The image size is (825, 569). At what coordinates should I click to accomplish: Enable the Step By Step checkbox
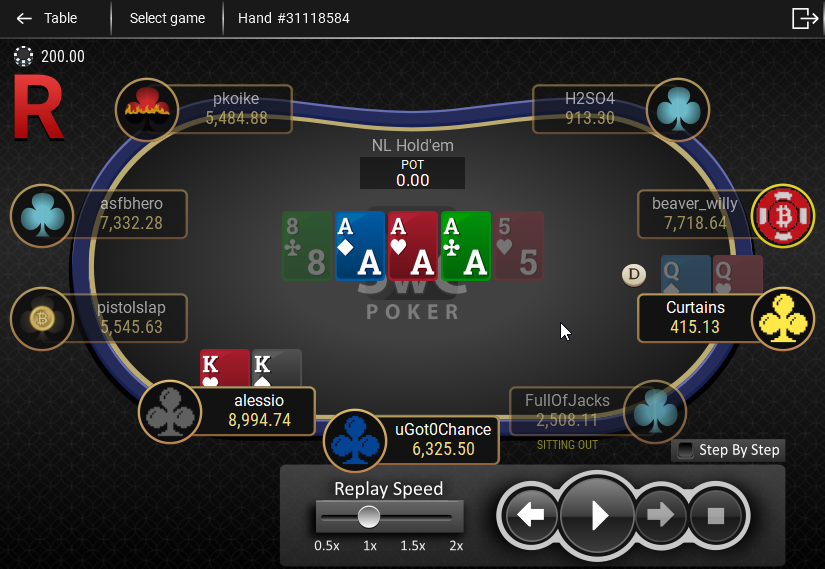point(685,450)
